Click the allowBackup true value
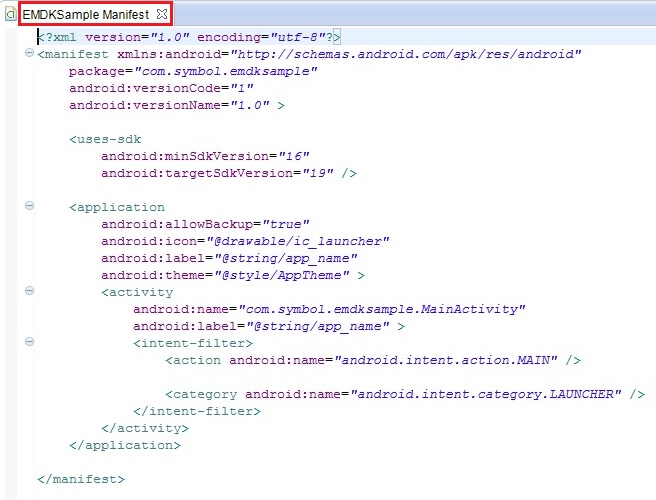Viewport: 656px width, 500px height. [286, 224]
